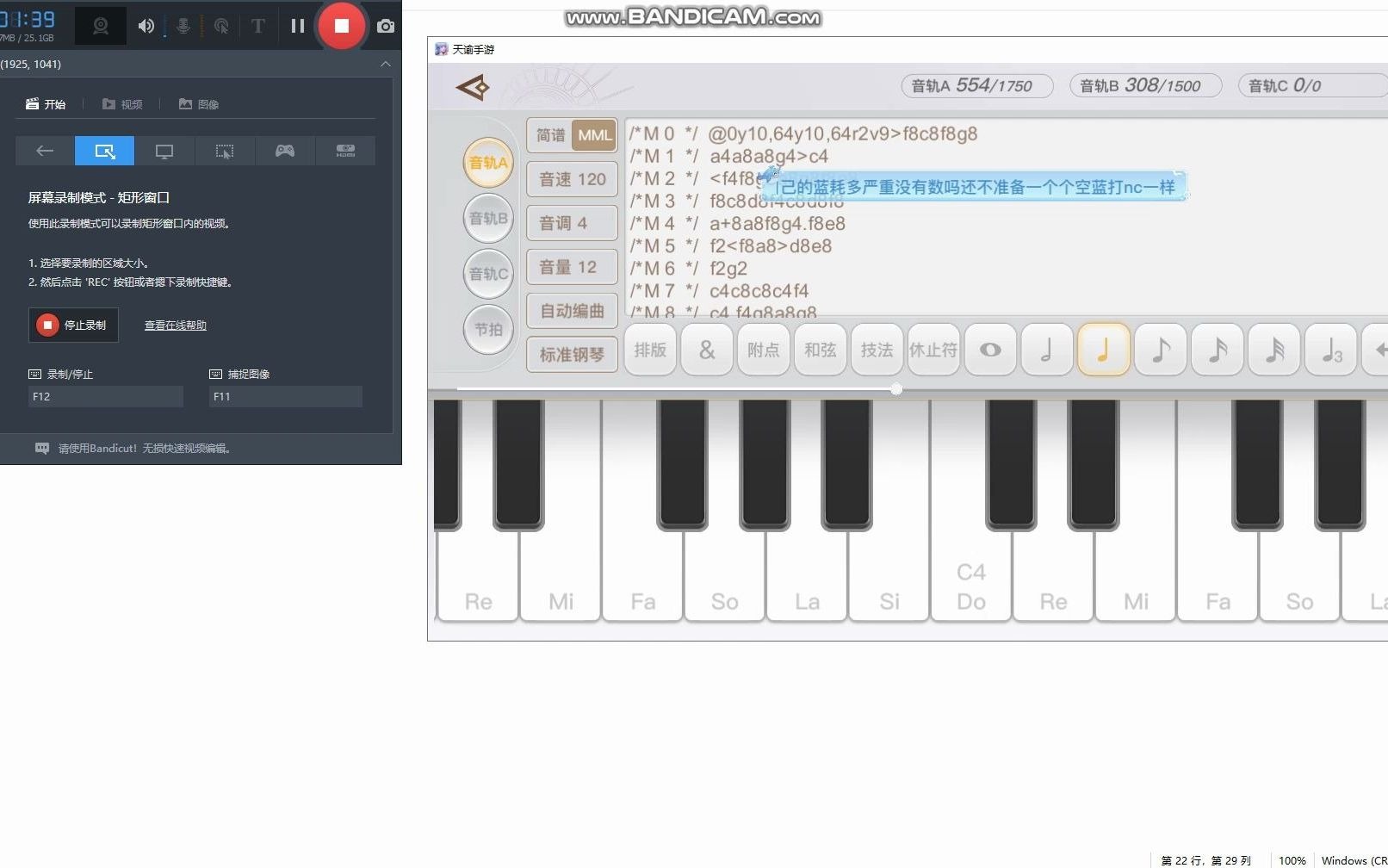Screen dimensions: 1388x868
Task: Select track 音轨C round button
Action: pos(488,274)
